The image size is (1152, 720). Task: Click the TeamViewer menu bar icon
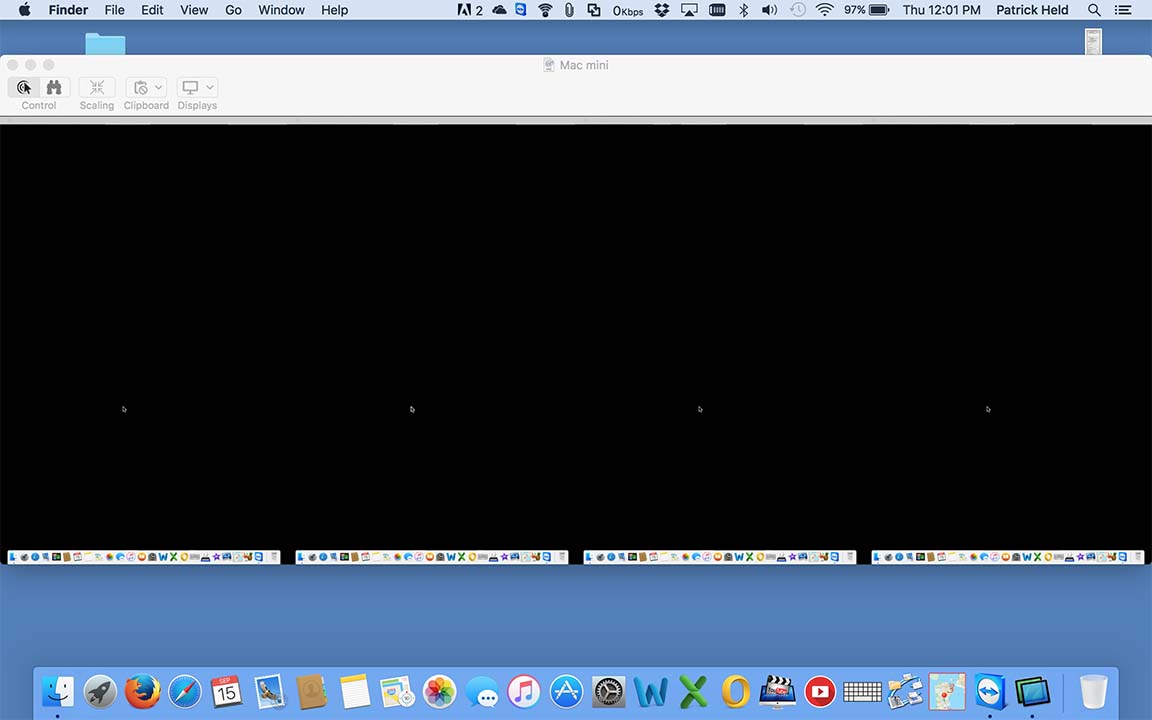coord(521,10)
